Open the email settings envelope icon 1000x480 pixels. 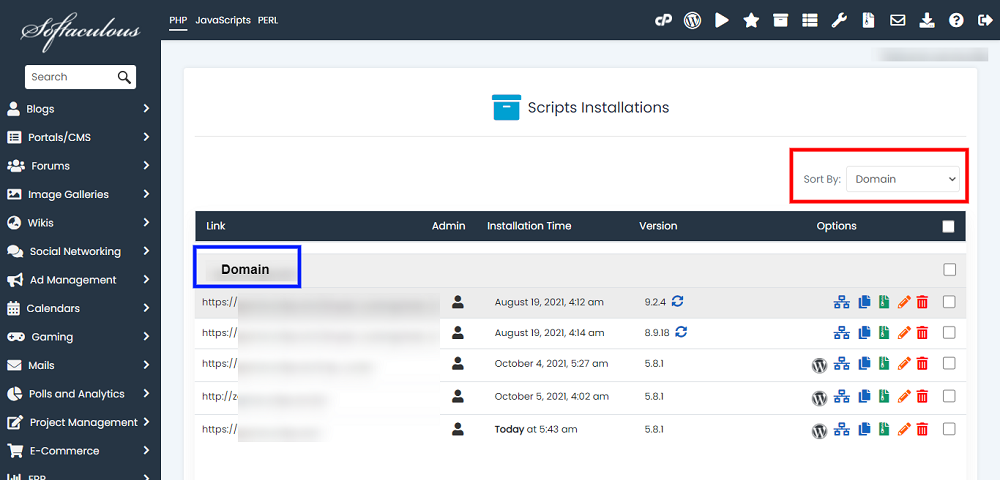pyautogui.click(x=897, y=20)
